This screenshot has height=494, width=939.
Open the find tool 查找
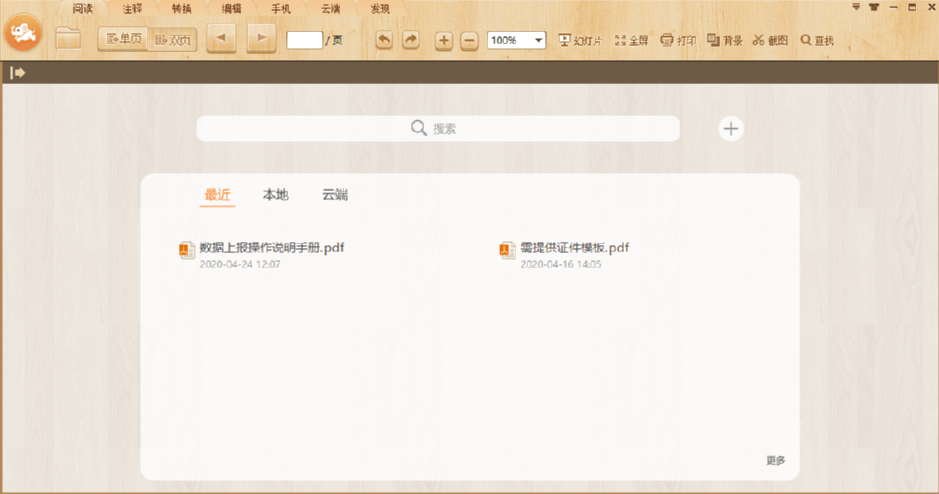(817, 40)
